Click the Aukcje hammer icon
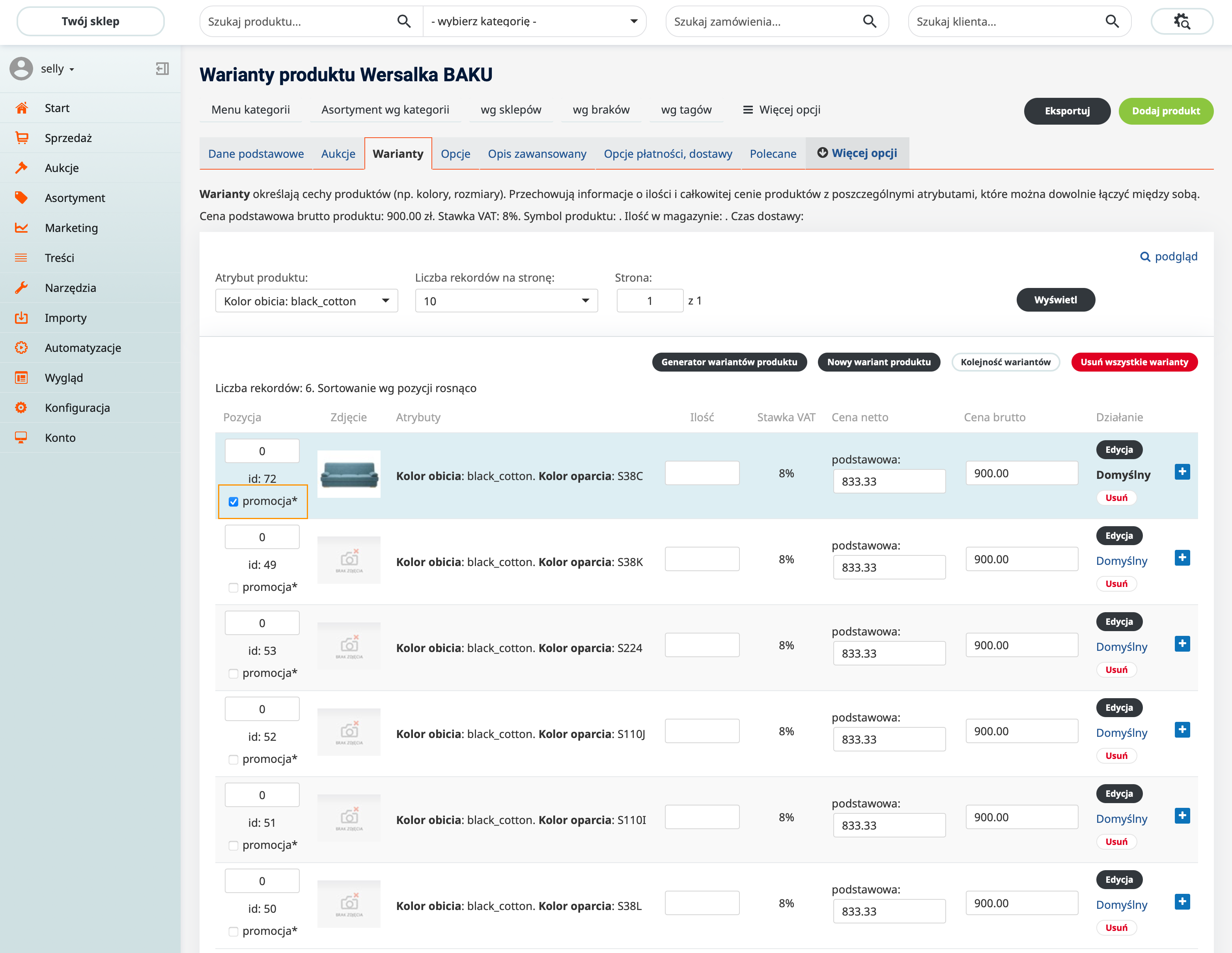 tap(21, 168)
